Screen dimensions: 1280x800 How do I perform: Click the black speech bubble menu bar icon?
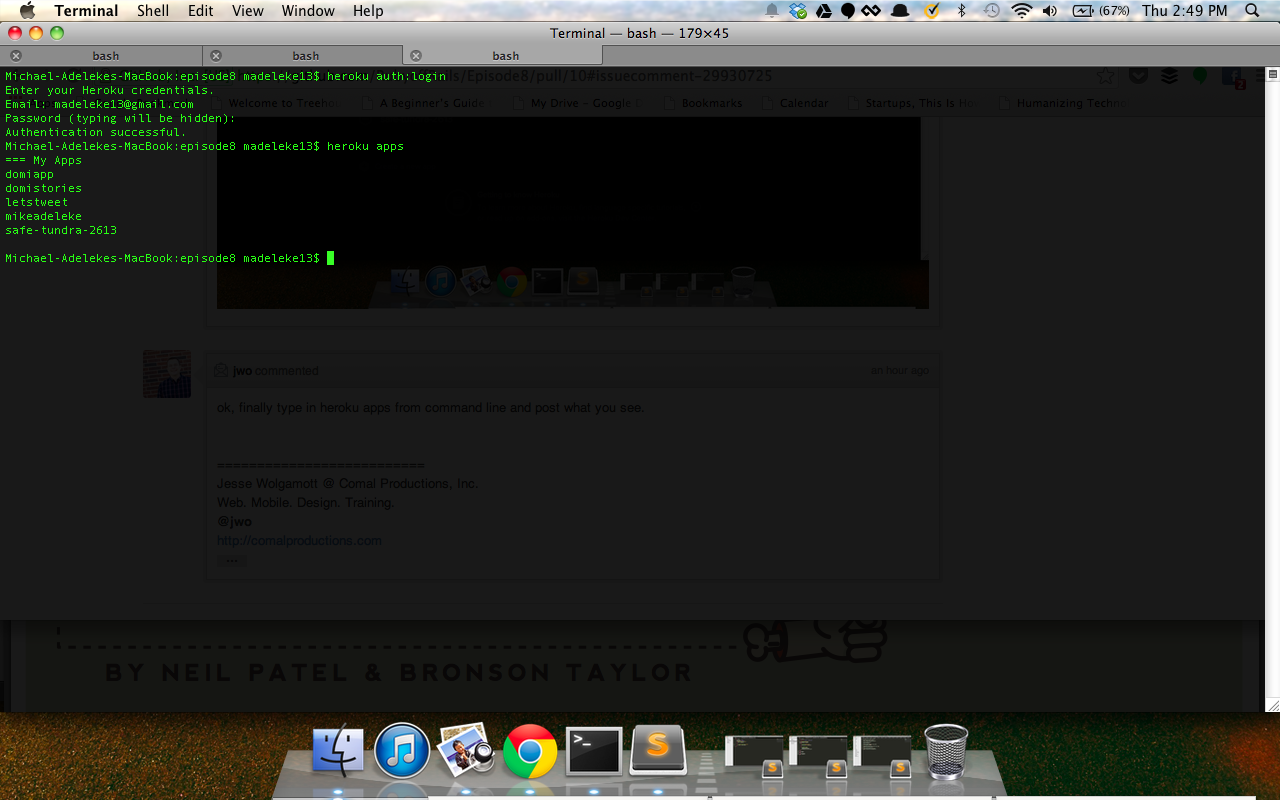[847, 11]
